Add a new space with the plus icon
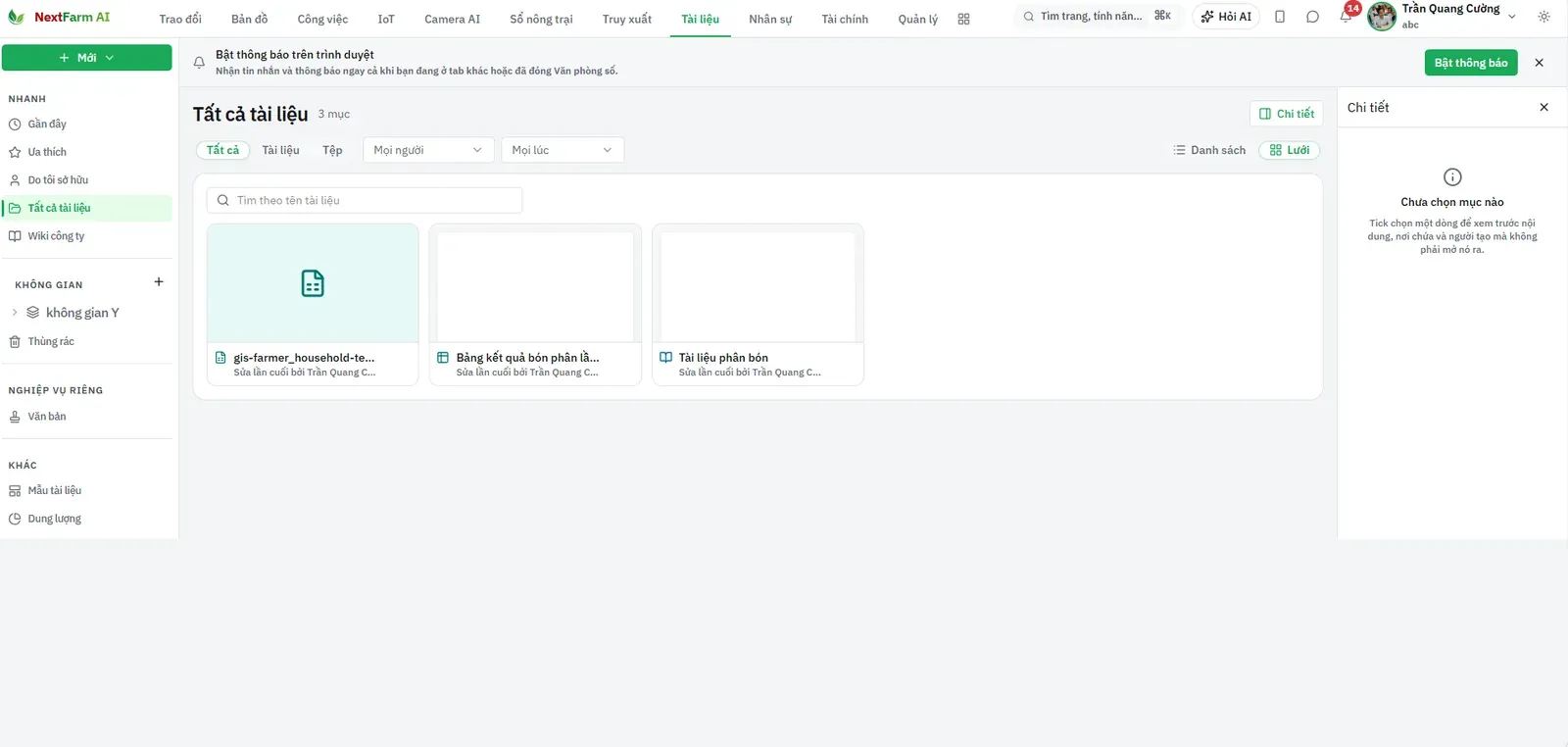 point(159,282)
